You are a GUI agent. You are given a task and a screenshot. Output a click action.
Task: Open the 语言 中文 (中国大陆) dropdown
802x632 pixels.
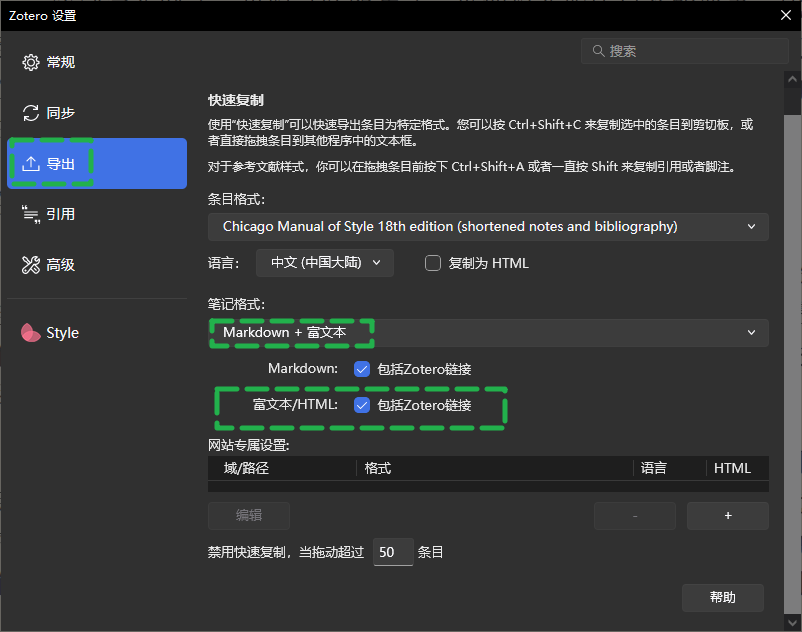[x=325, y=263]
